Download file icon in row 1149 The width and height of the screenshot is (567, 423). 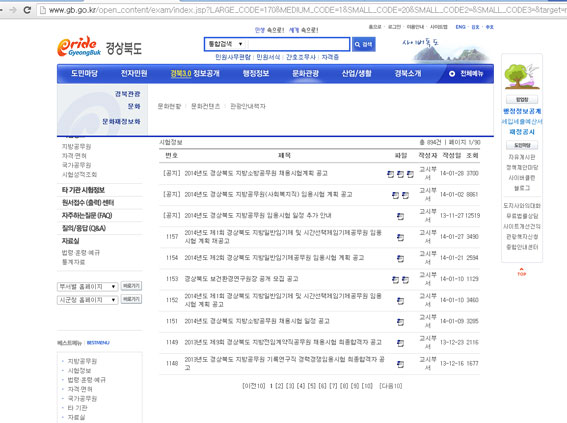[400, 343]
